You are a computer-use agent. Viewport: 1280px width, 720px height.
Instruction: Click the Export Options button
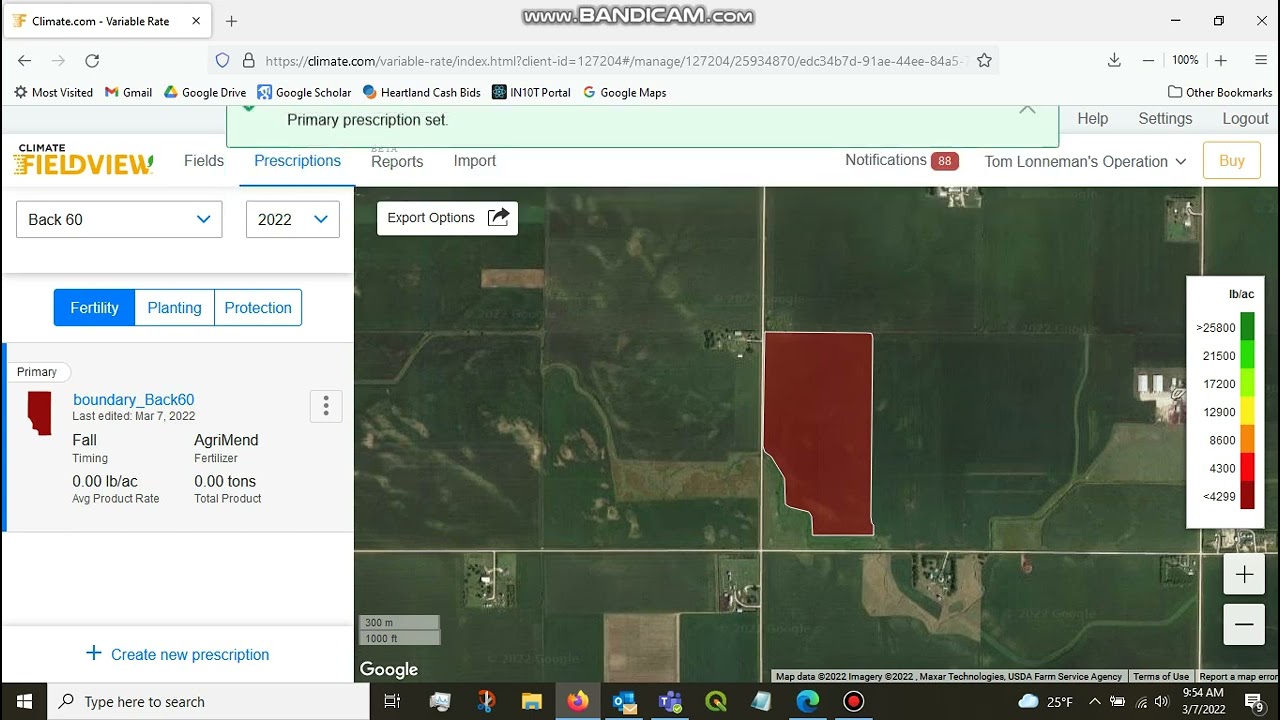coord(447,218)
